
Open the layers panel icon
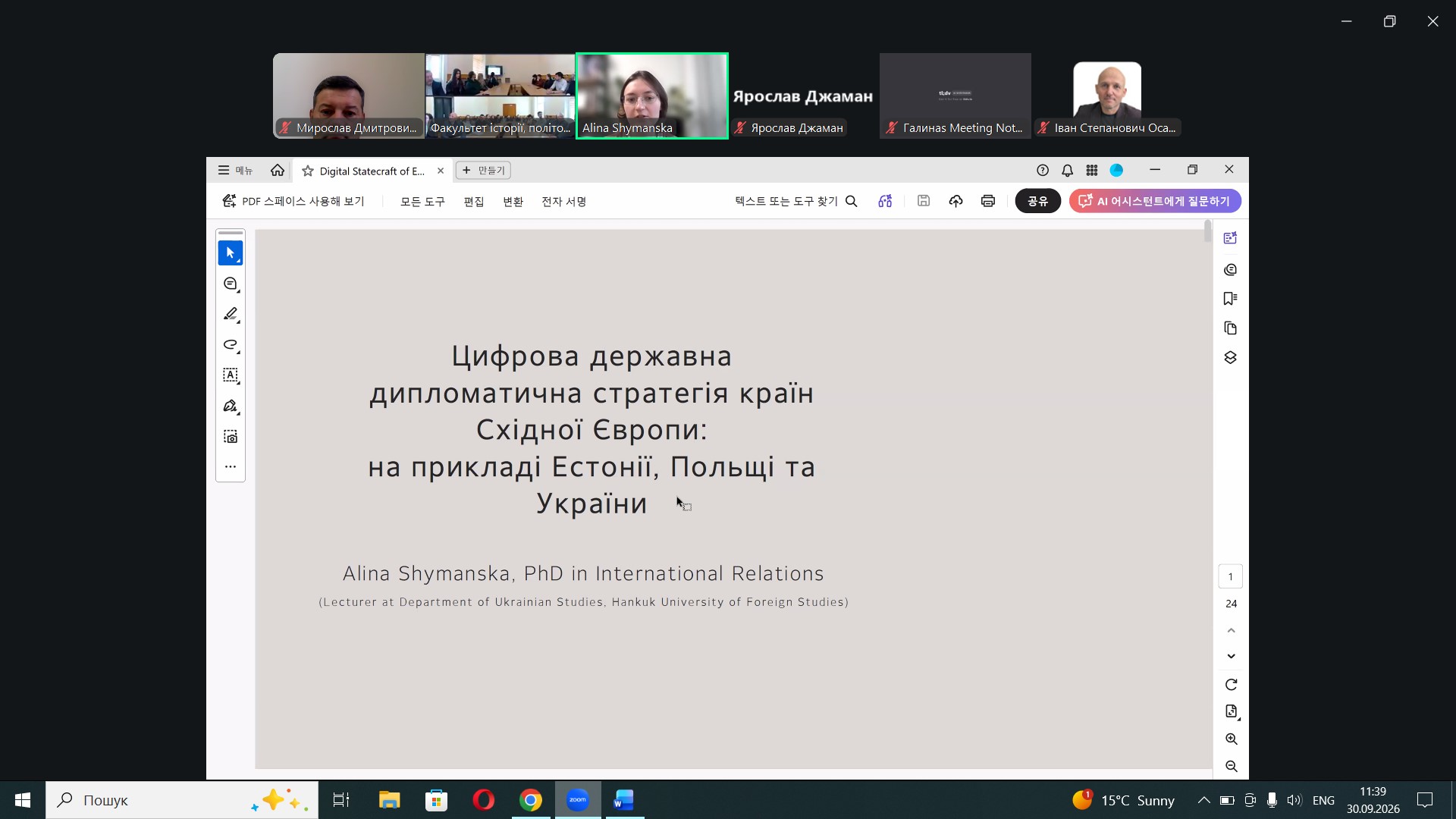[x=1230, y=358]
